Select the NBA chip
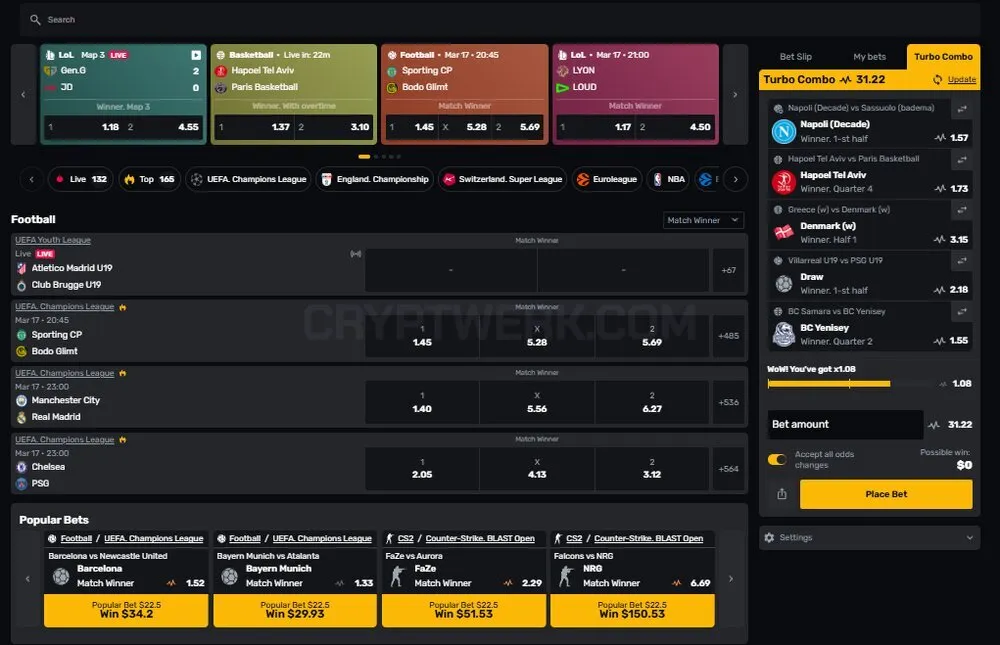 point(669,179)
